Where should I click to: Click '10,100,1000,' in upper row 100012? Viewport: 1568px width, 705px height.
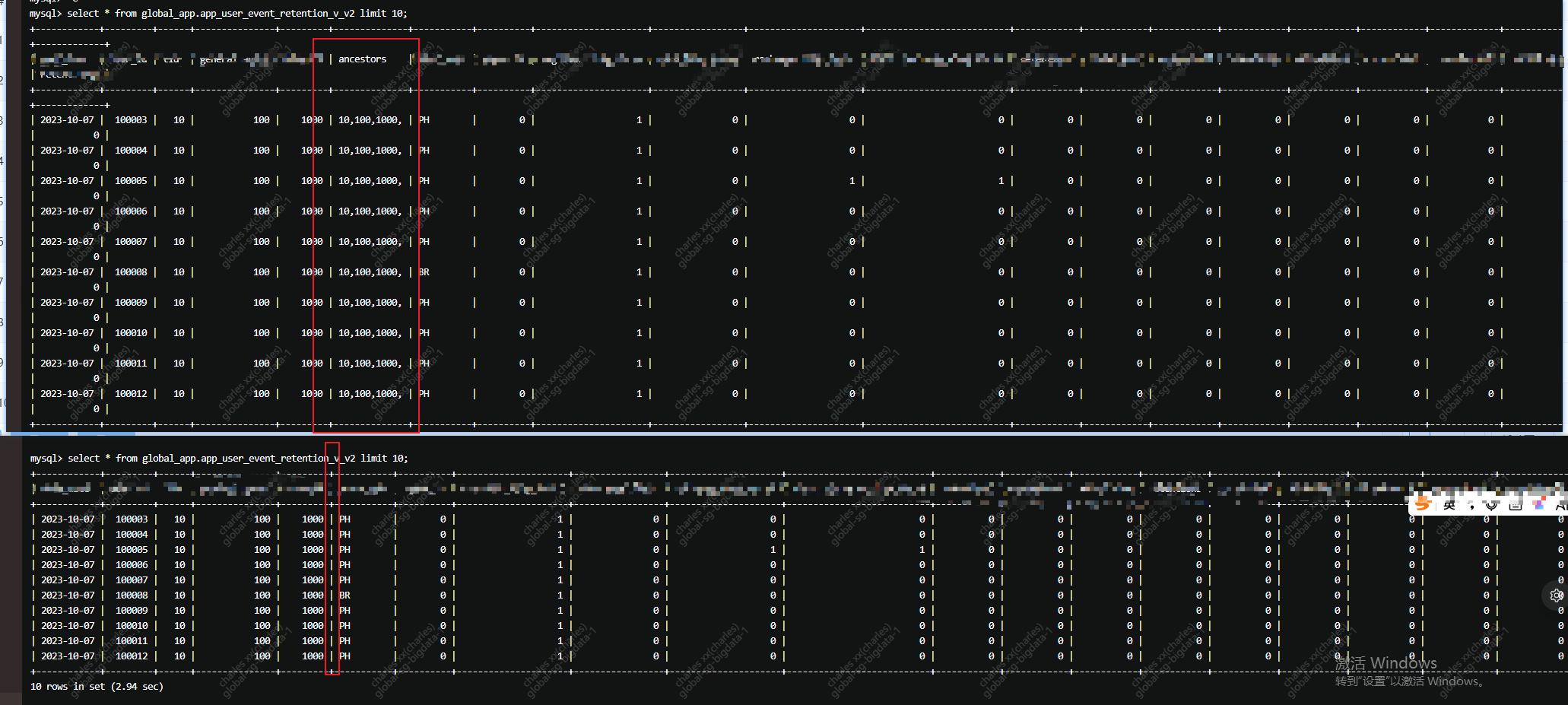coord(370,393)
